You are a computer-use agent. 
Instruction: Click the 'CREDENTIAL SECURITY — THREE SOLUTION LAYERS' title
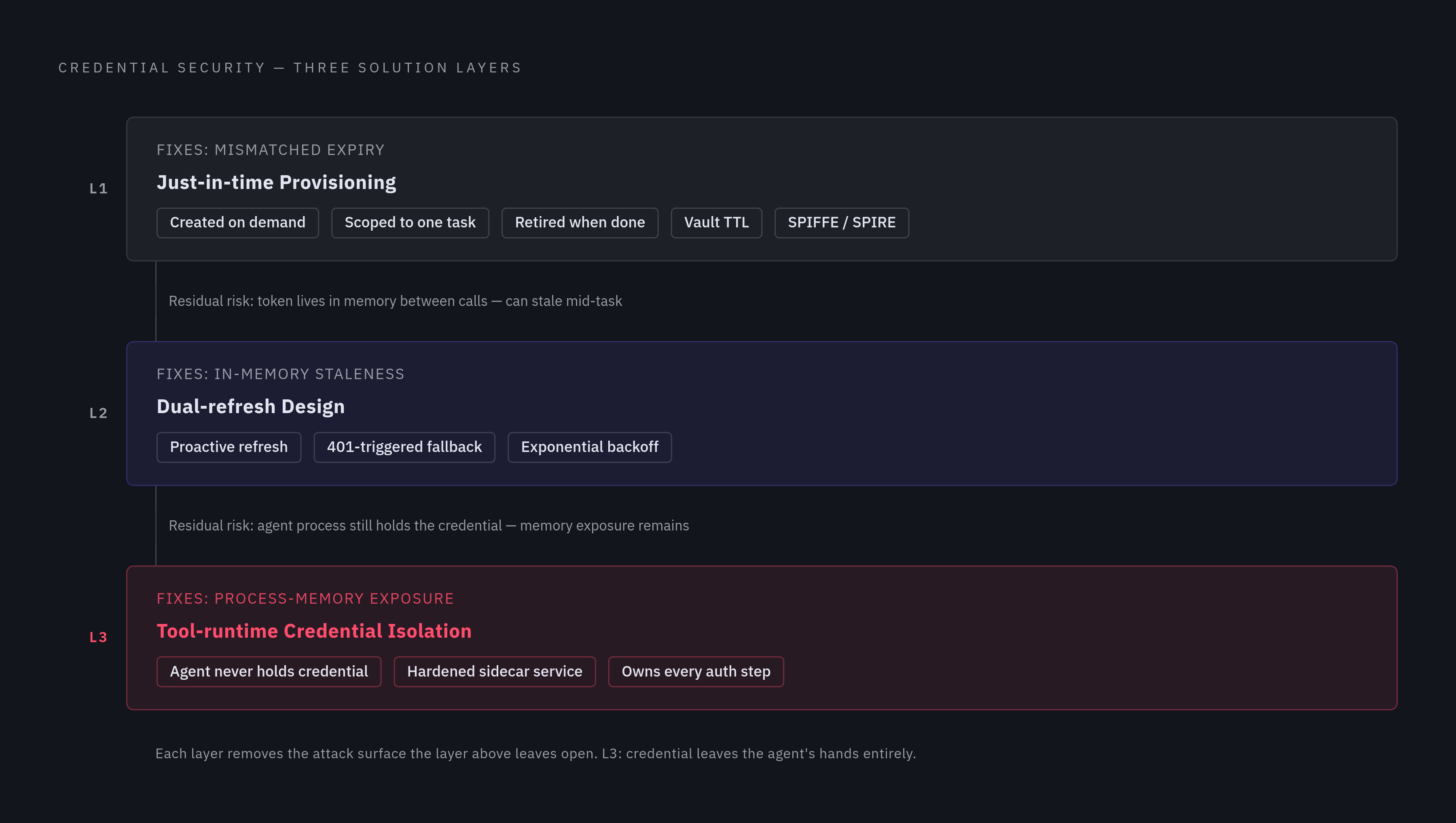[290, 68]
